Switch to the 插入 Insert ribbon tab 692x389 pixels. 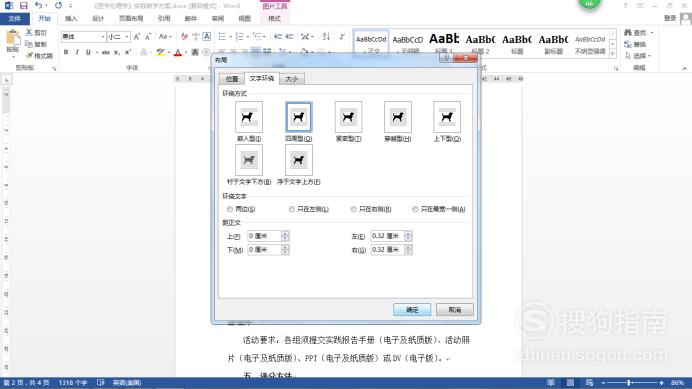71,19
